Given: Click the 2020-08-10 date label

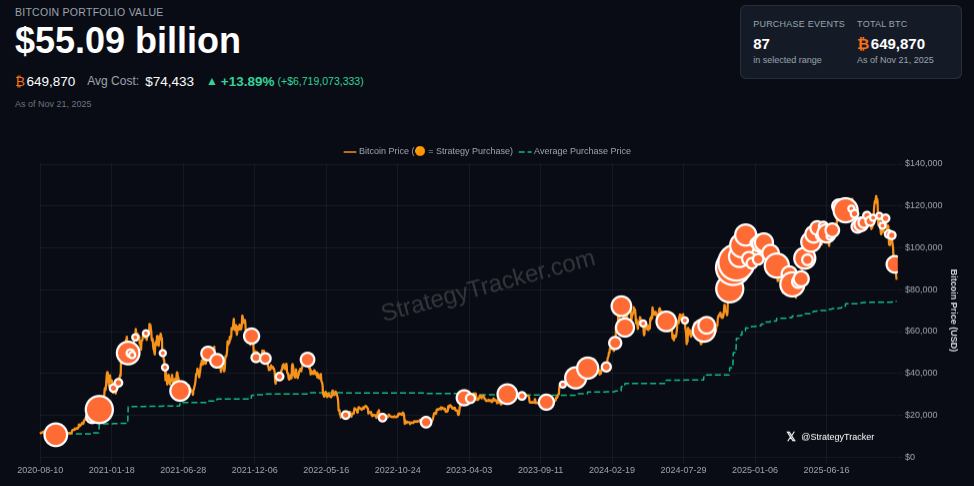Looking at the screenshot, I should 40,470.
